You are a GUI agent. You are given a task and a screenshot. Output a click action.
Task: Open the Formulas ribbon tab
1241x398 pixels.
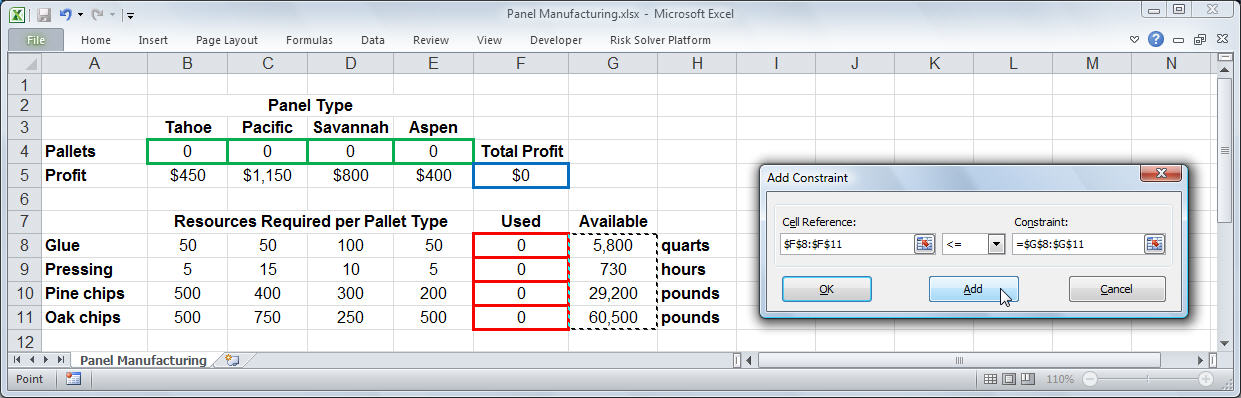pos(309,40)
